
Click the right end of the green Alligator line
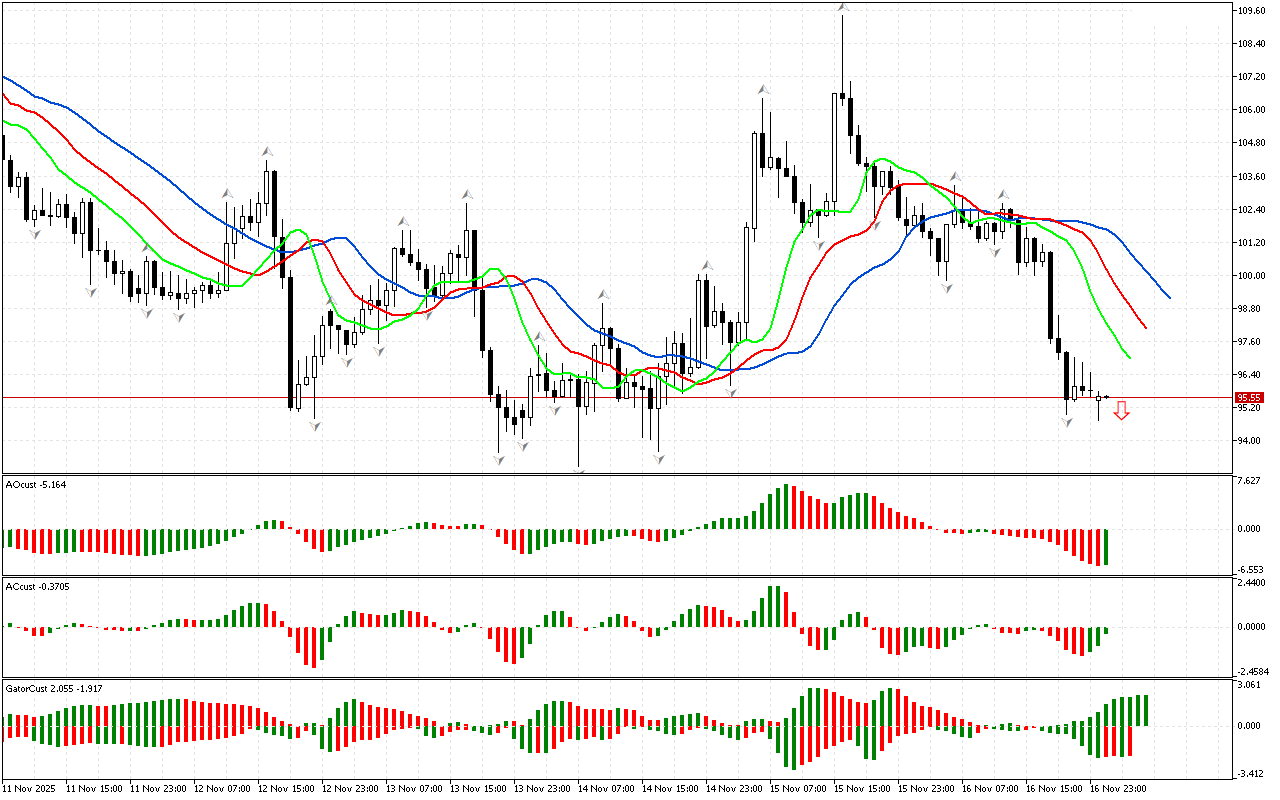click(x=1129, y=356)
